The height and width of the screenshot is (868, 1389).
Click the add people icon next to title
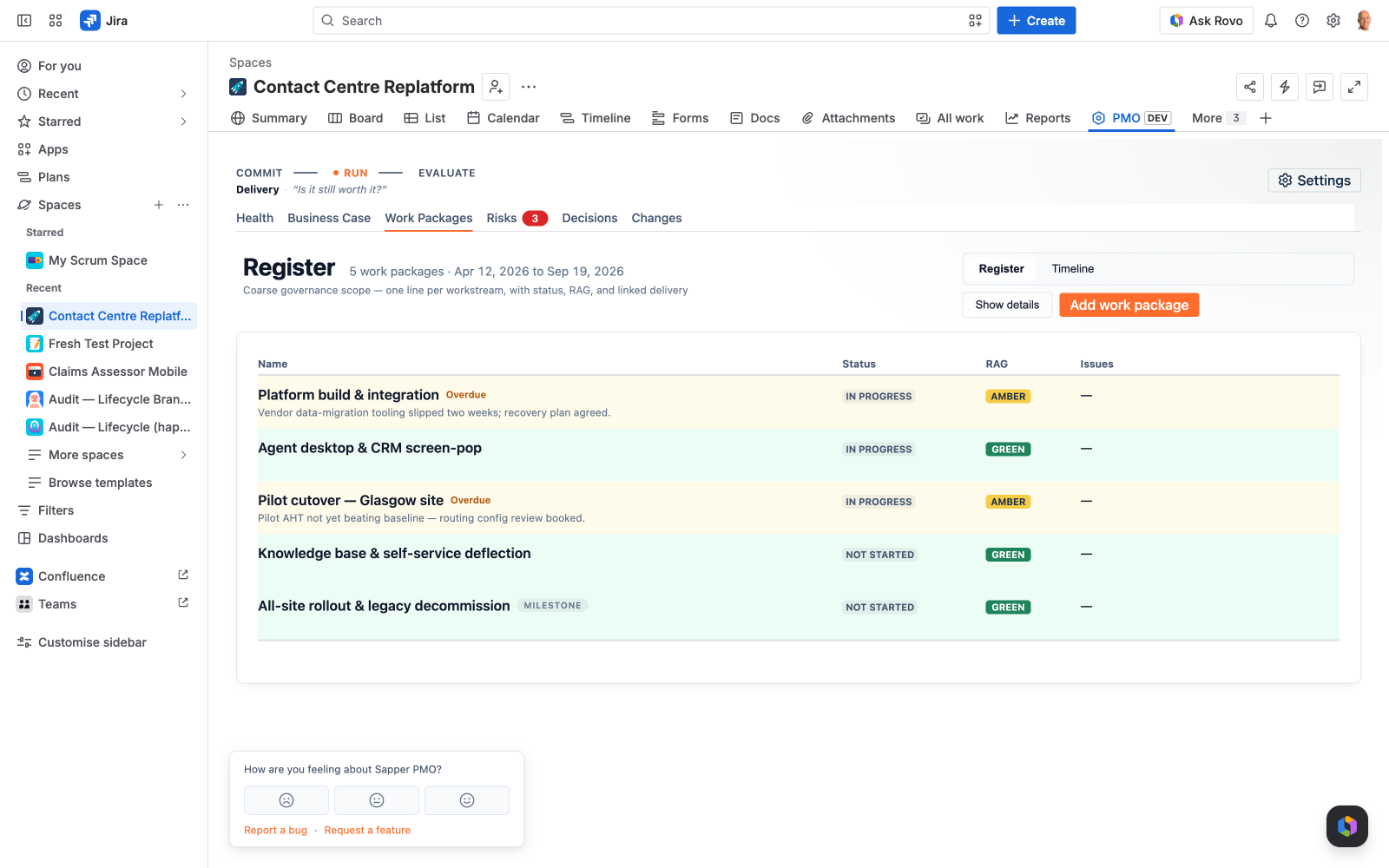pyautogui.click(x=496, y=87)
